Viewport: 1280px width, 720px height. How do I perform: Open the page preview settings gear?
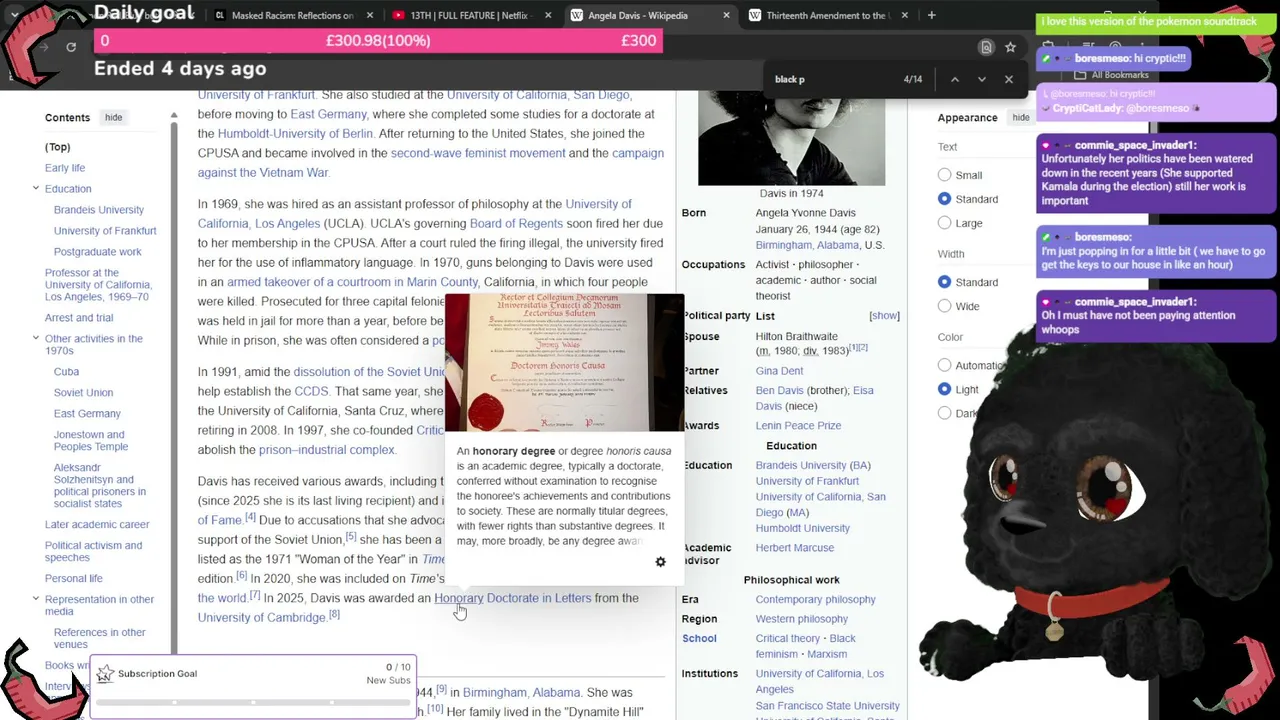[660, 562]
